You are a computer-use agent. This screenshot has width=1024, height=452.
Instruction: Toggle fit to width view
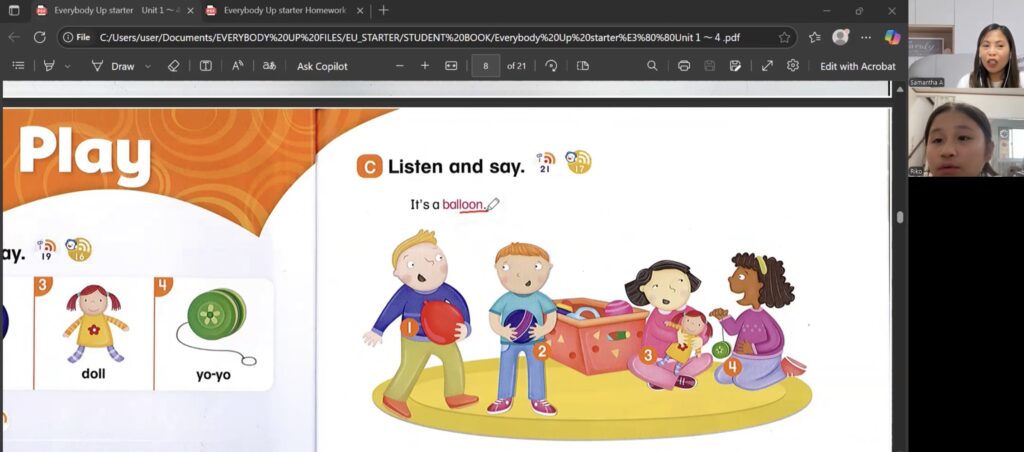click(451, 66)
